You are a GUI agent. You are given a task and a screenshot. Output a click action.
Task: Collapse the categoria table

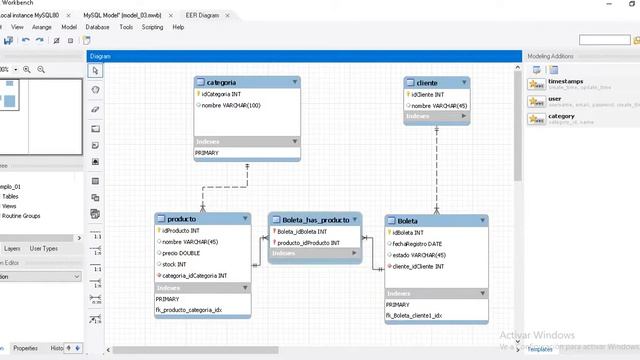(295, 82)
